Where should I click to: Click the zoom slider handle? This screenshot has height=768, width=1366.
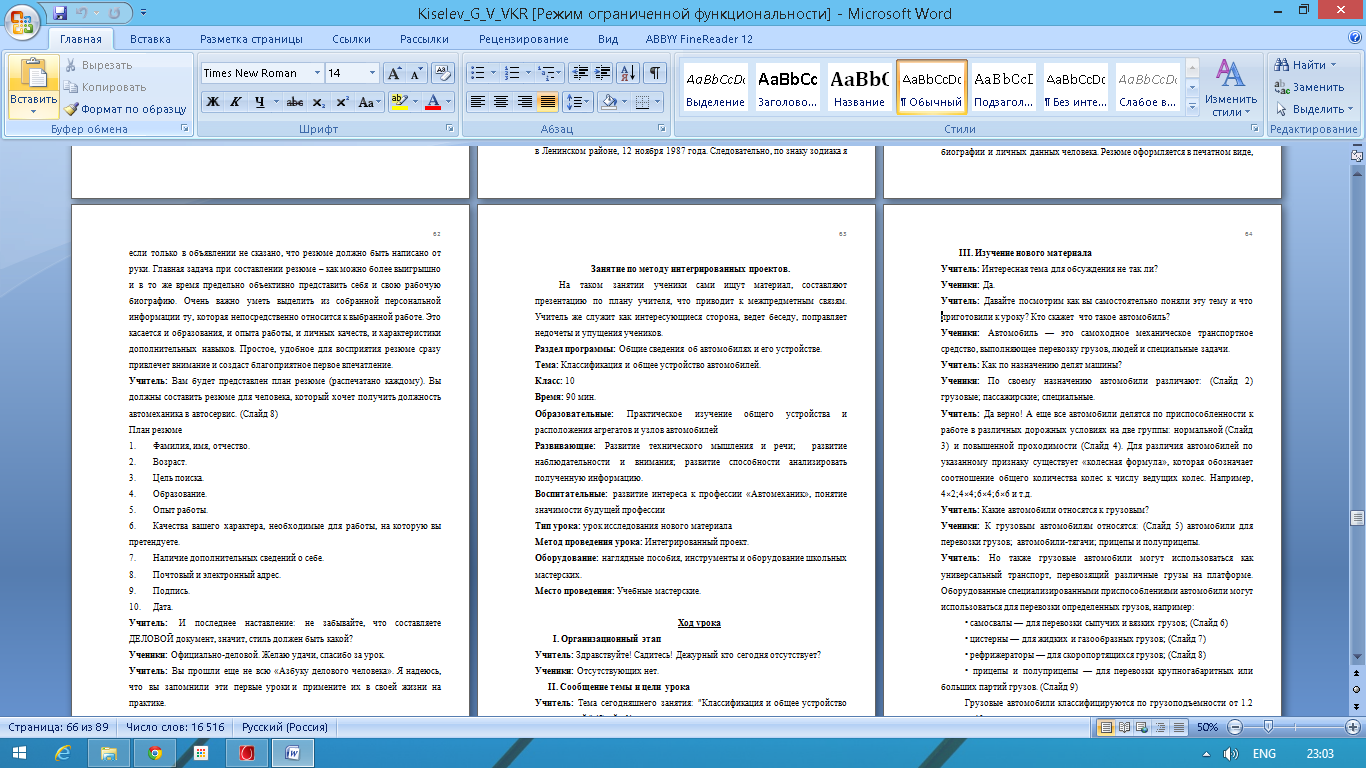tap(1269, 726)
